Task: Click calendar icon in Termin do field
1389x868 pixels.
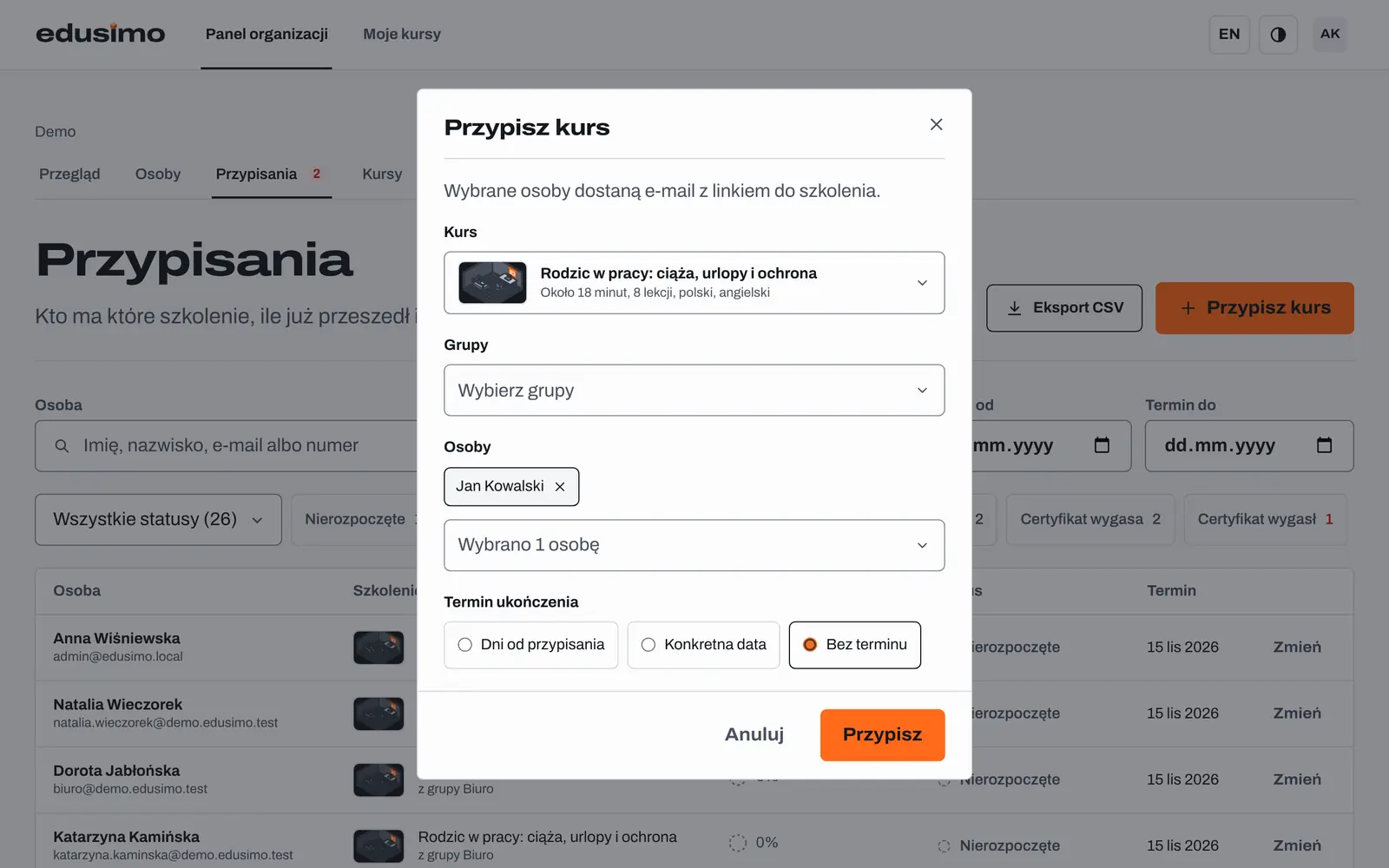Action: (1324, 445)
